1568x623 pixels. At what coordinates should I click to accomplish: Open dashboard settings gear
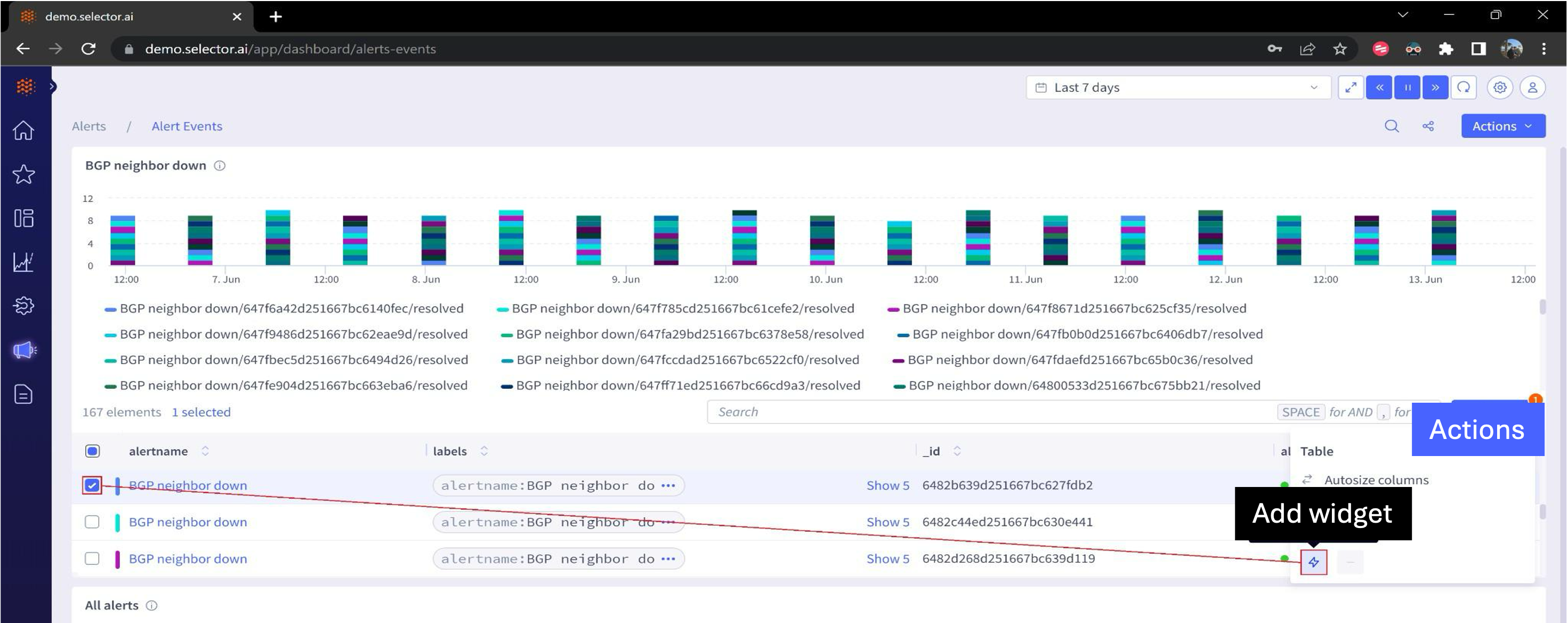click(x=1500, y=87)
